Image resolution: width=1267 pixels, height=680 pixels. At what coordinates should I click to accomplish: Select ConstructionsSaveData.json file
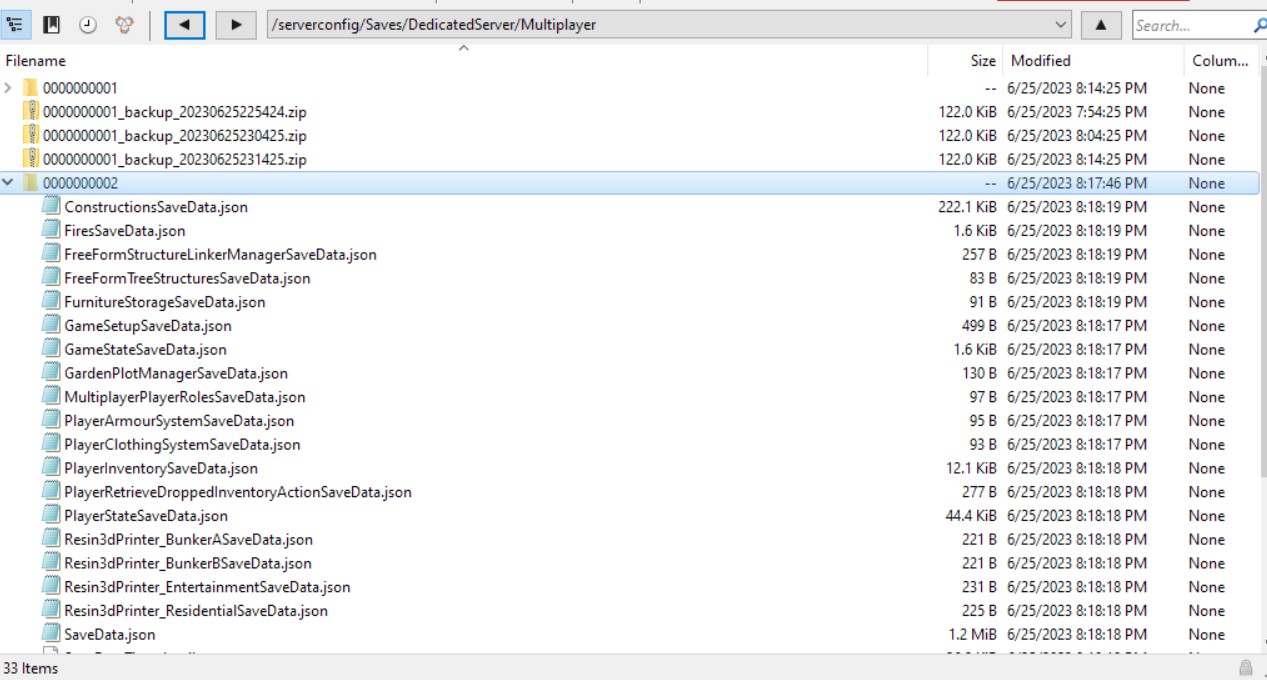pyautogui.click(x=155, y=207)
